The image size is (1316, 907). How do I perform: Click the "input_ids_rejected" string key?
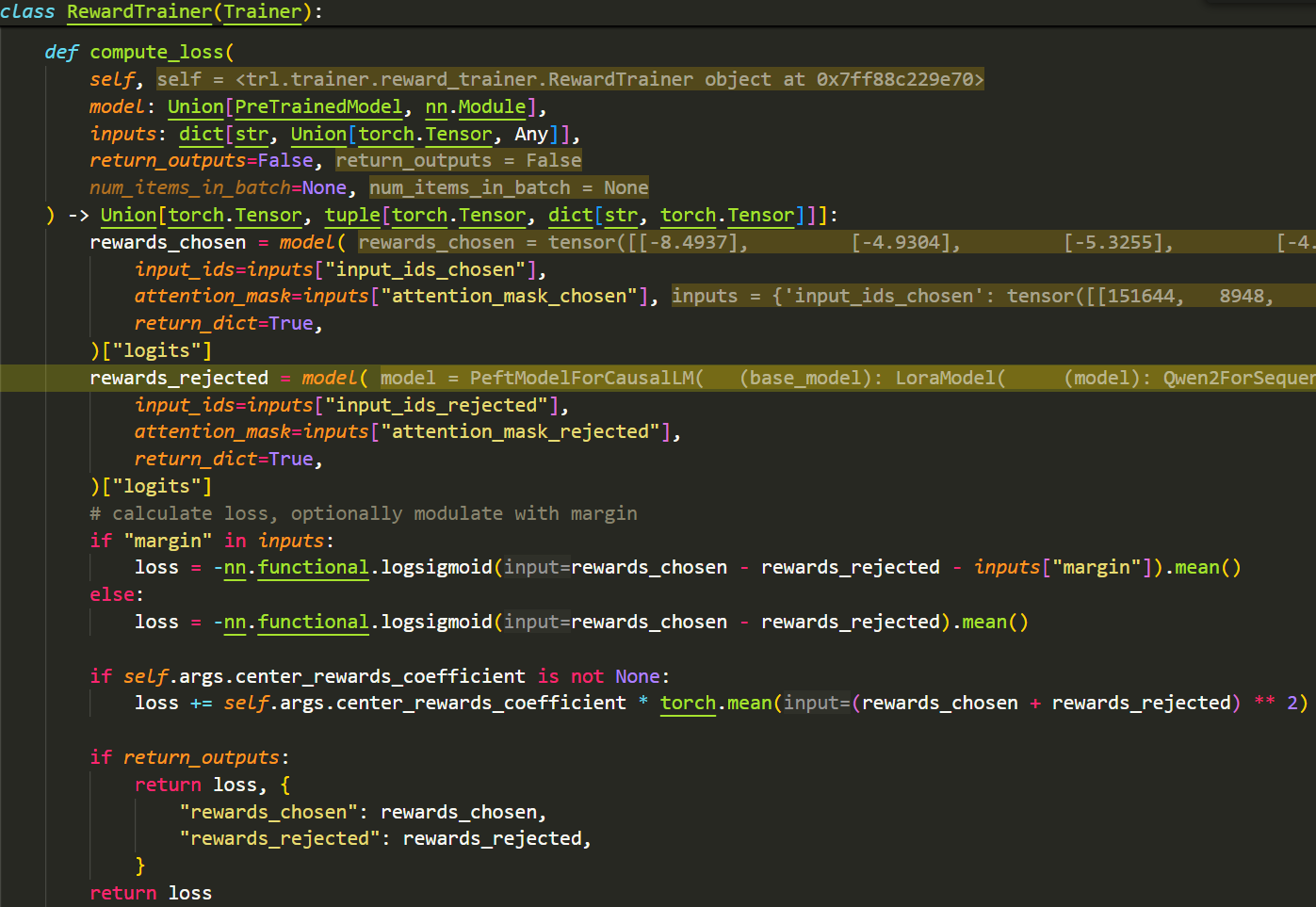(436, 405)
